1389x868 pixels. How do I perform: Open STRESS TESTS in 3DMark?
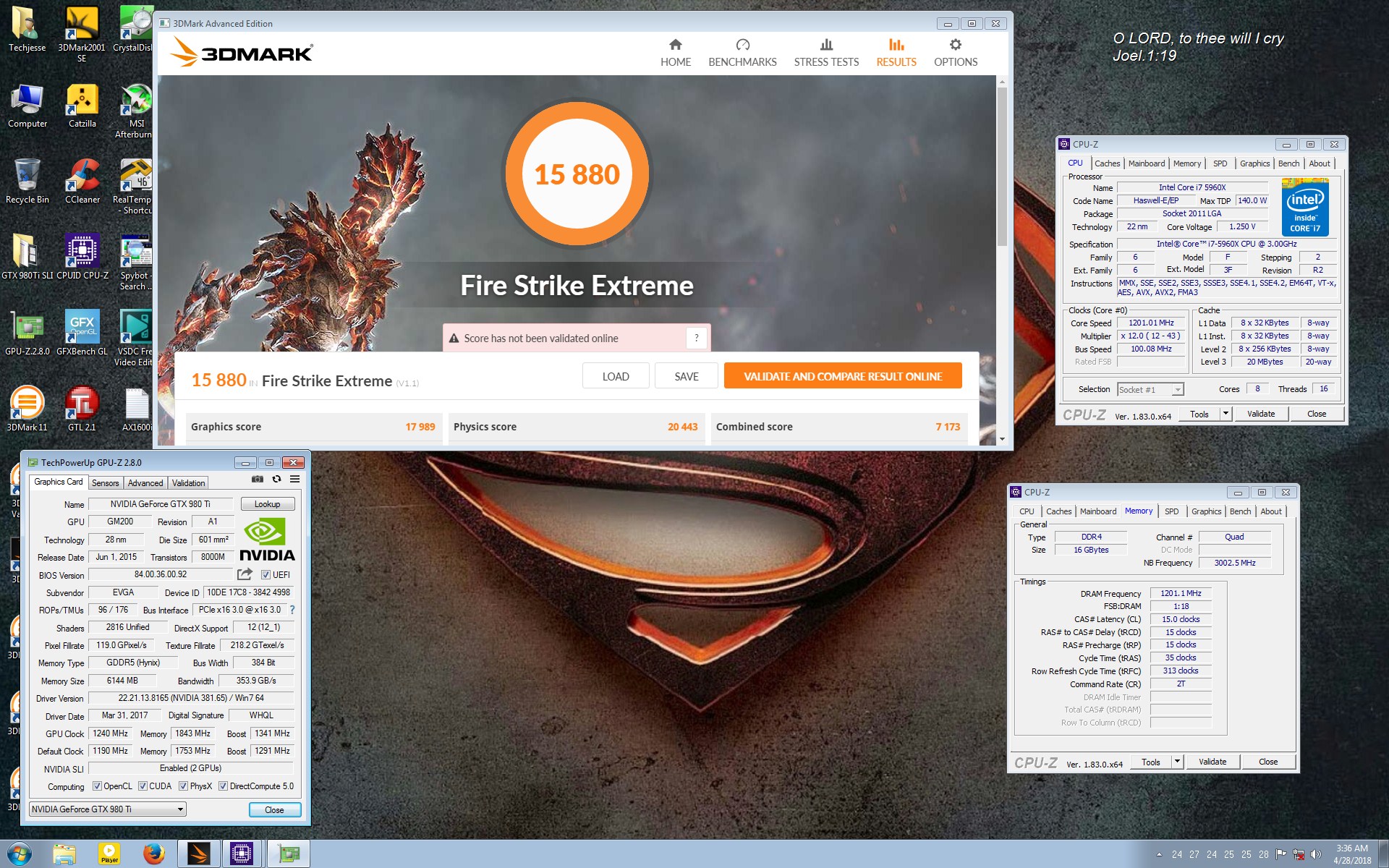coord(826,53)
